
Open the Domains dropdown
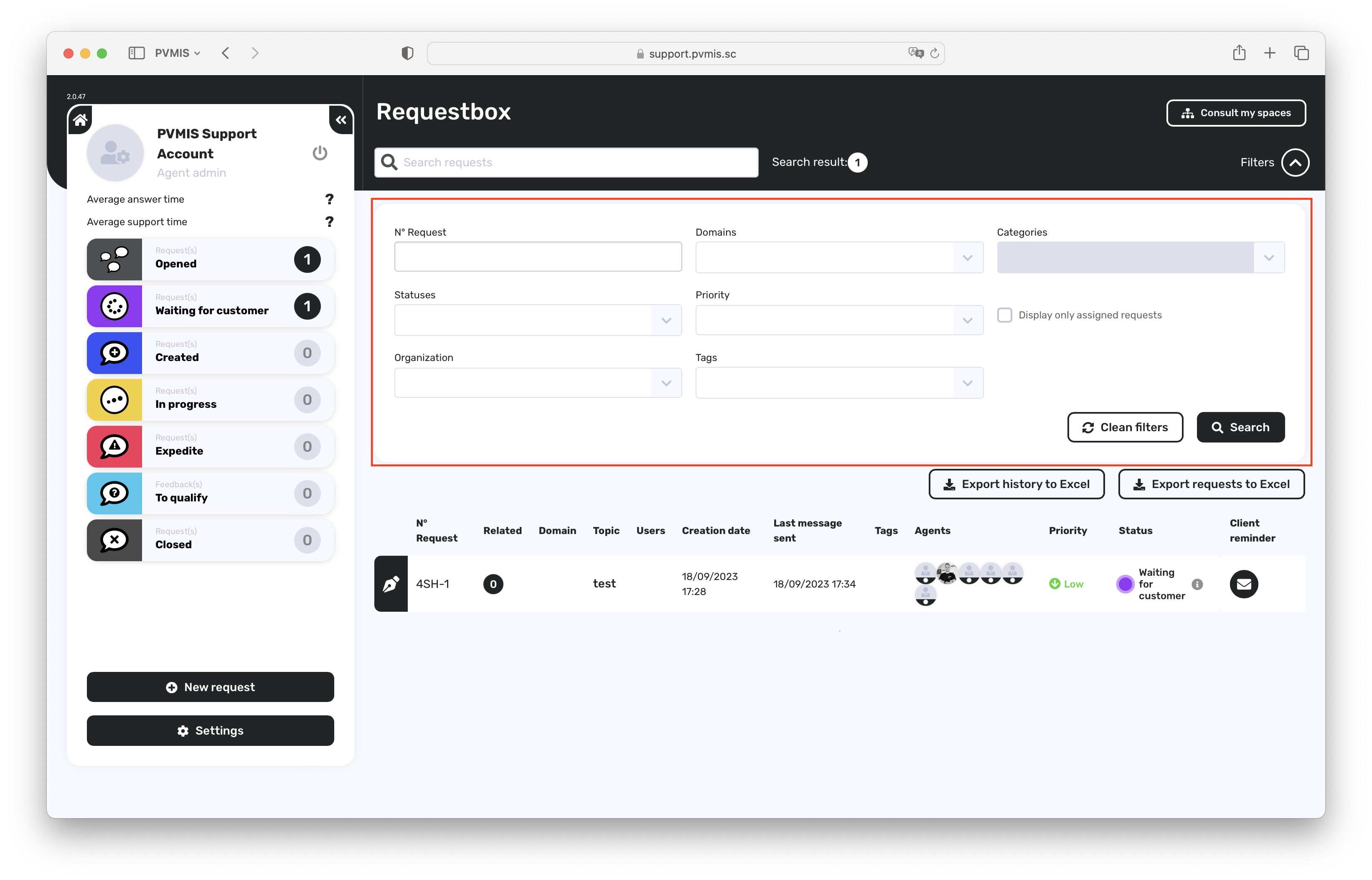pyautogui.click(x=839, y=258)
